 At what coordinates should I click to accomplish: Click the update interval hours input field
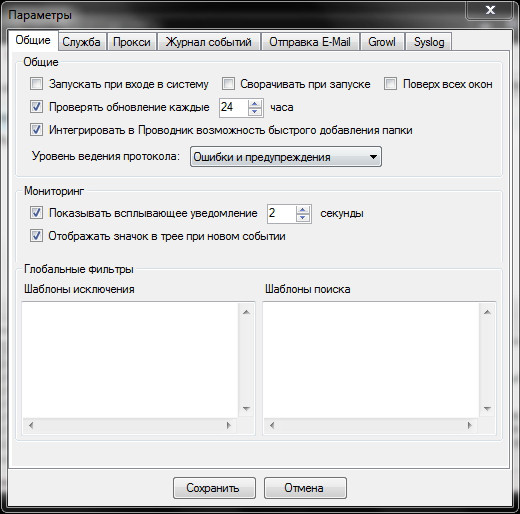(234, 107)
